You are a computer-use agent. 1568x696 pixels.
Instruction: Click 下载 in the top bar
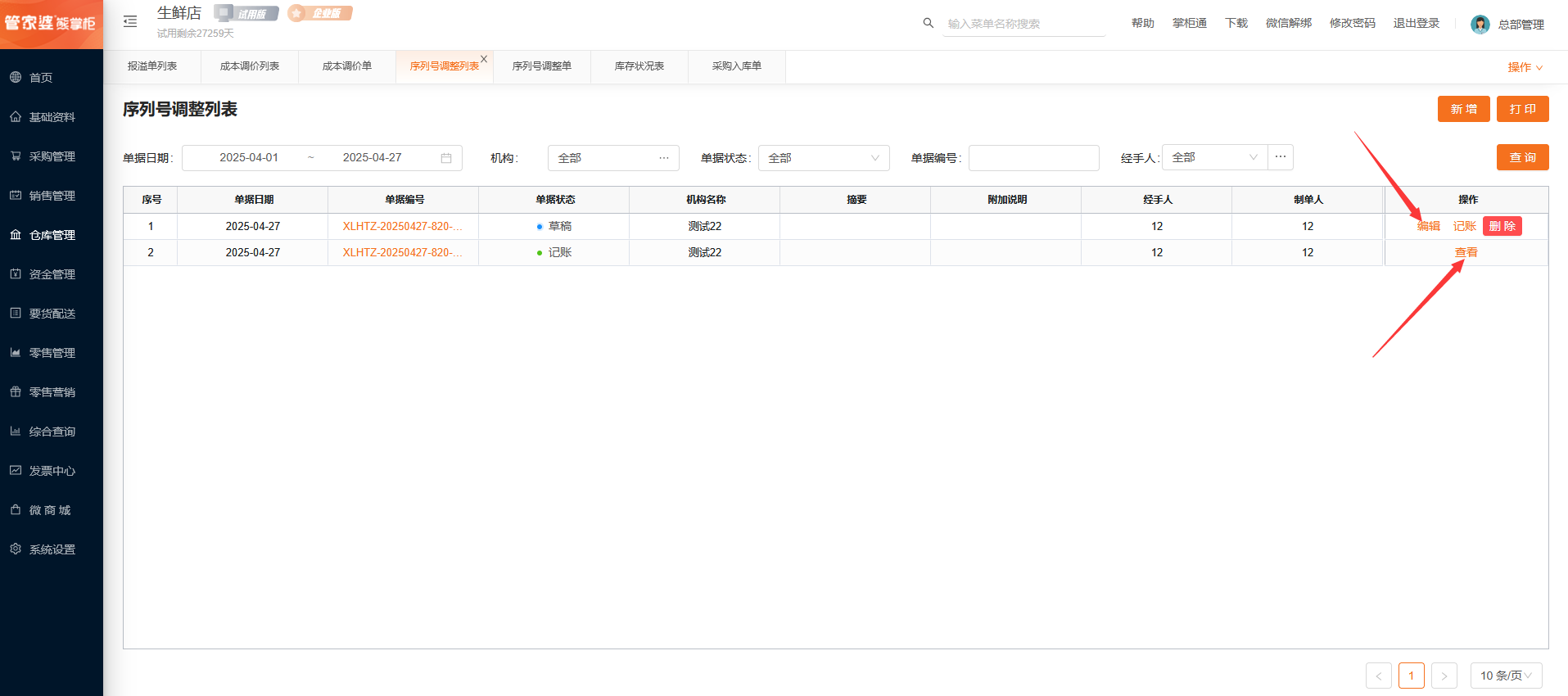[1236, 23]
